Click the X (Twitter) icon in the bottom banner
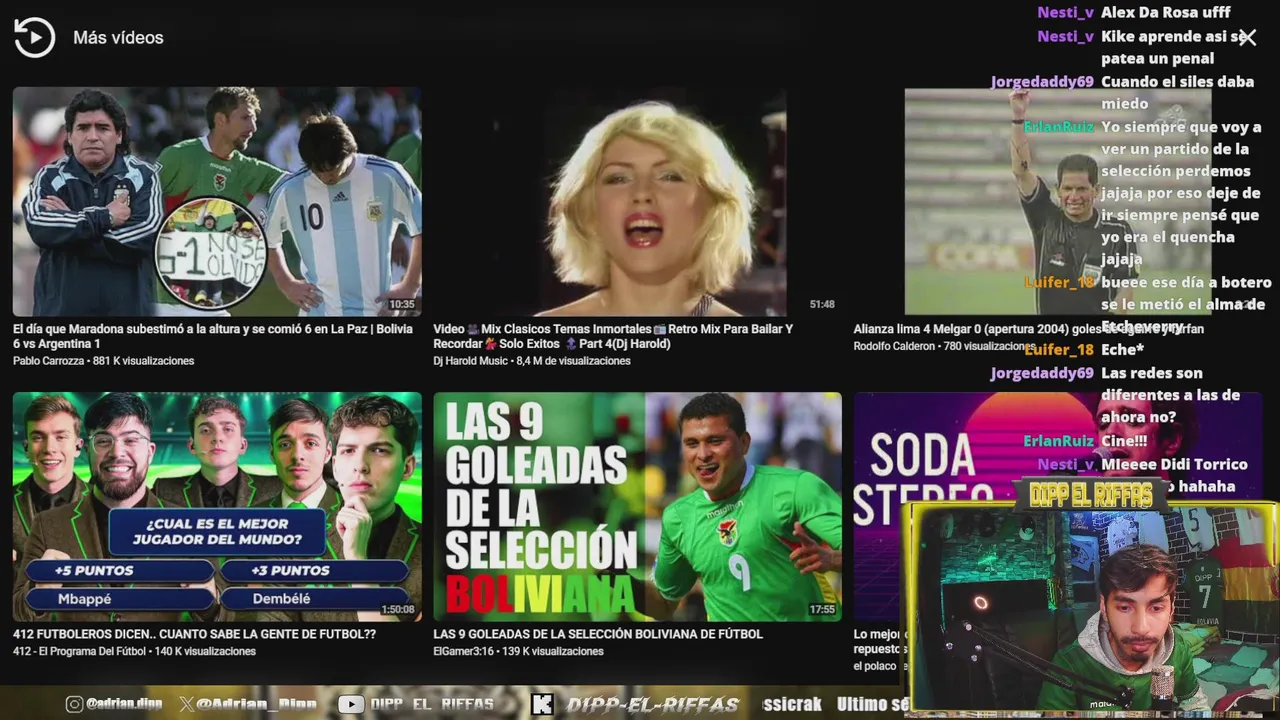Image resolution: width=1280 pixels, height=720 pixels. click(186, 704)
